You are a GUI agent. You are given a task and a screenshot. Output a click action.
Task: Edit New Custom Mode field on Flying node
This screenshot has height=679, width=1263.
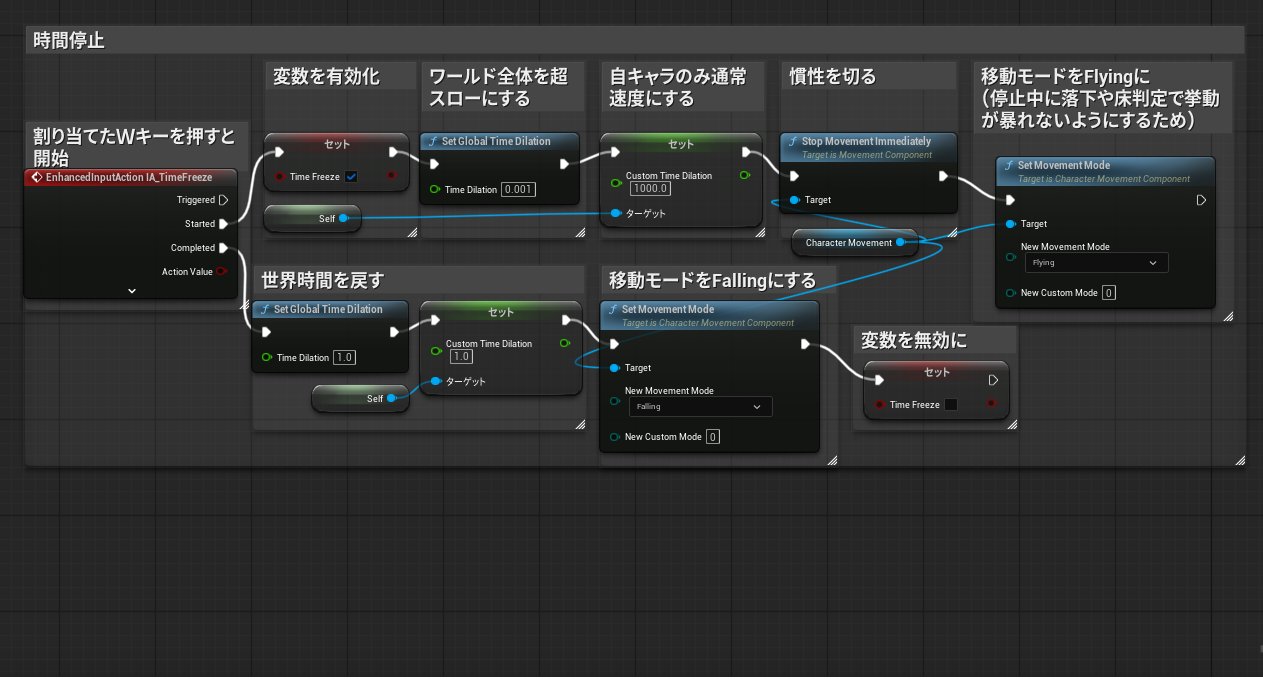1109,293
